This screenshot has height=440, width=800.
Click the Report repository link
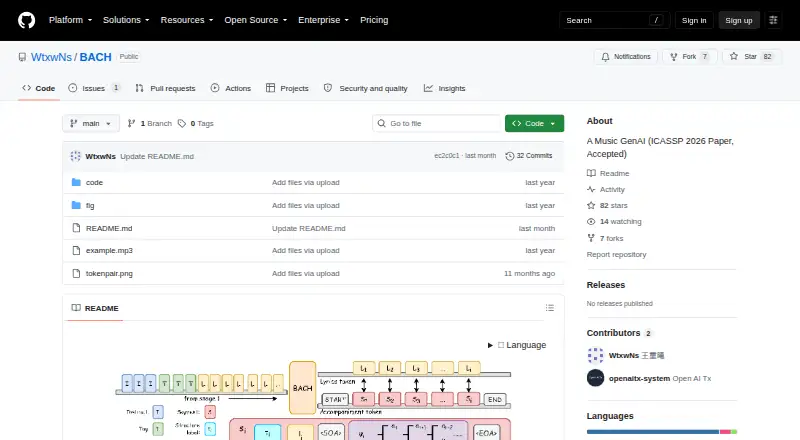click(x=616, y=254)
